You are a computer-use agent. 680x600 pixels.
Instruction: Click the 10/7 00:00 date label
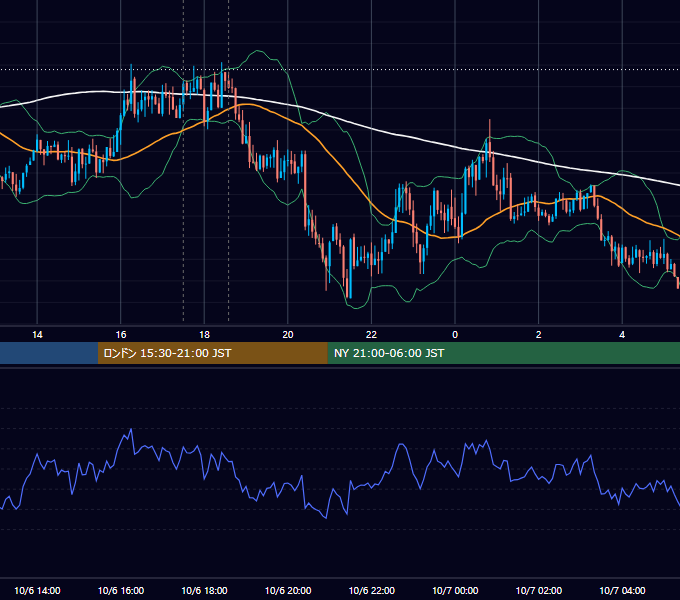tap(455, 590)
